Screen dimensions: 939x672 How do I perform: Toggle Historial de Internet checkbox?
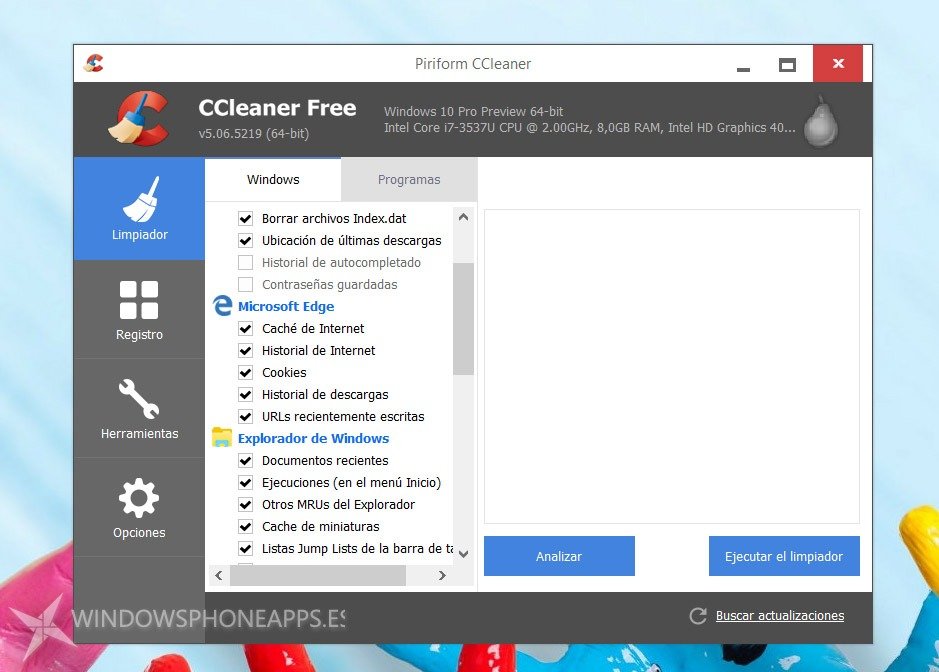[x=246, y=350]
